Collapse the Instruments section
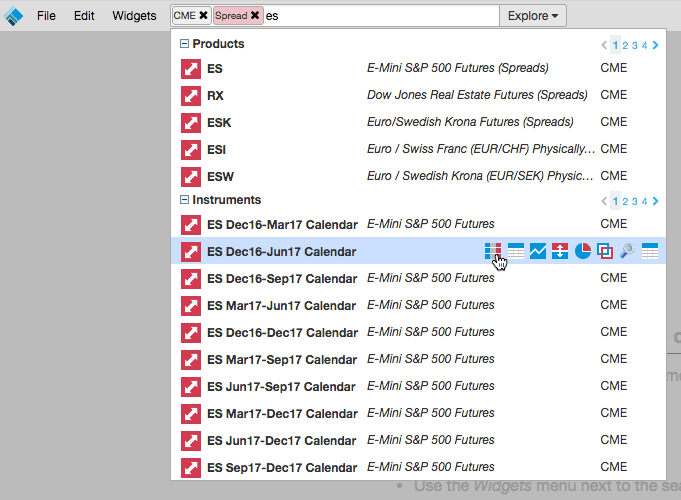 (x=184, y=199)
